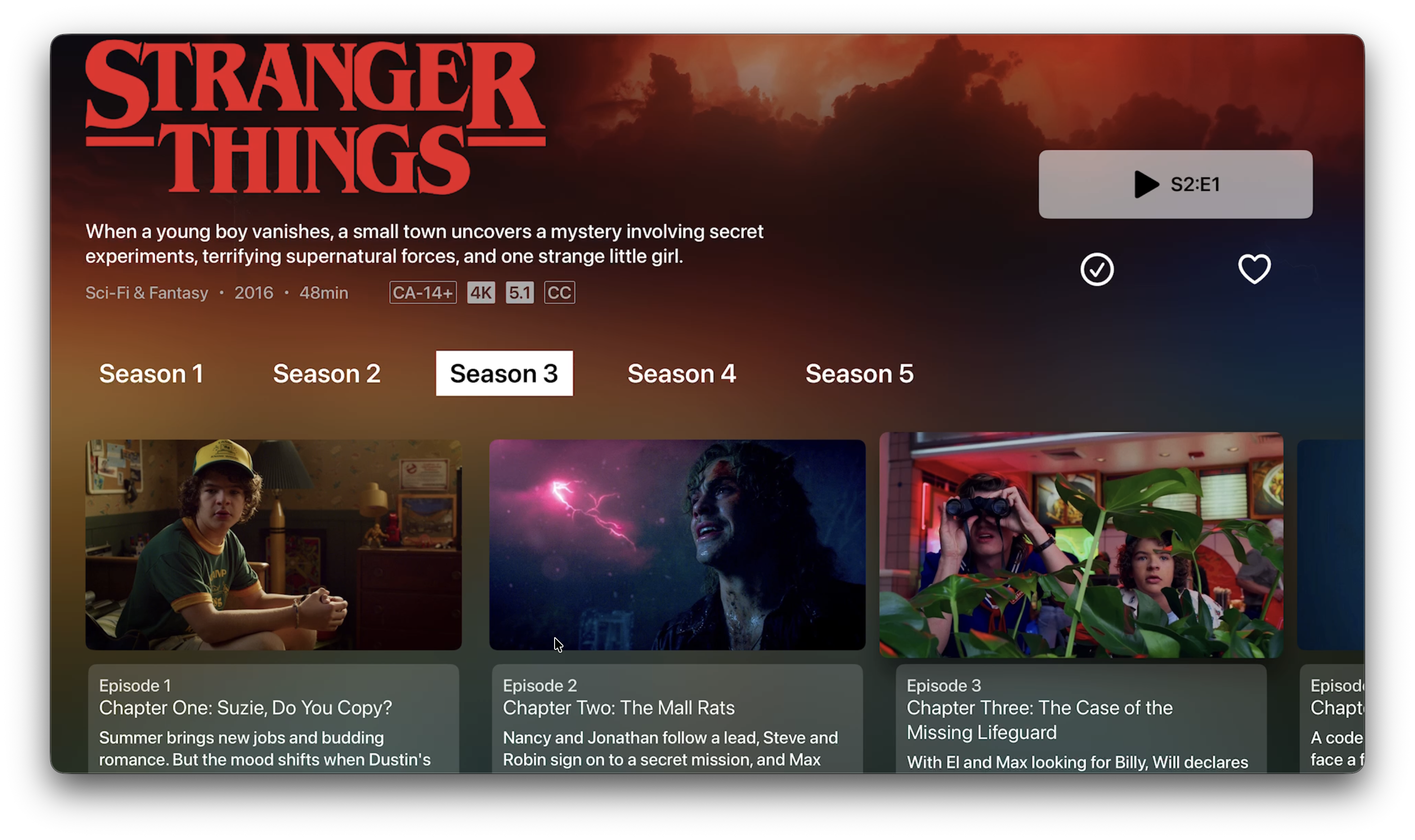
Task: Click Chapter Two: The Mall Rats title
Action: [618, 707]
